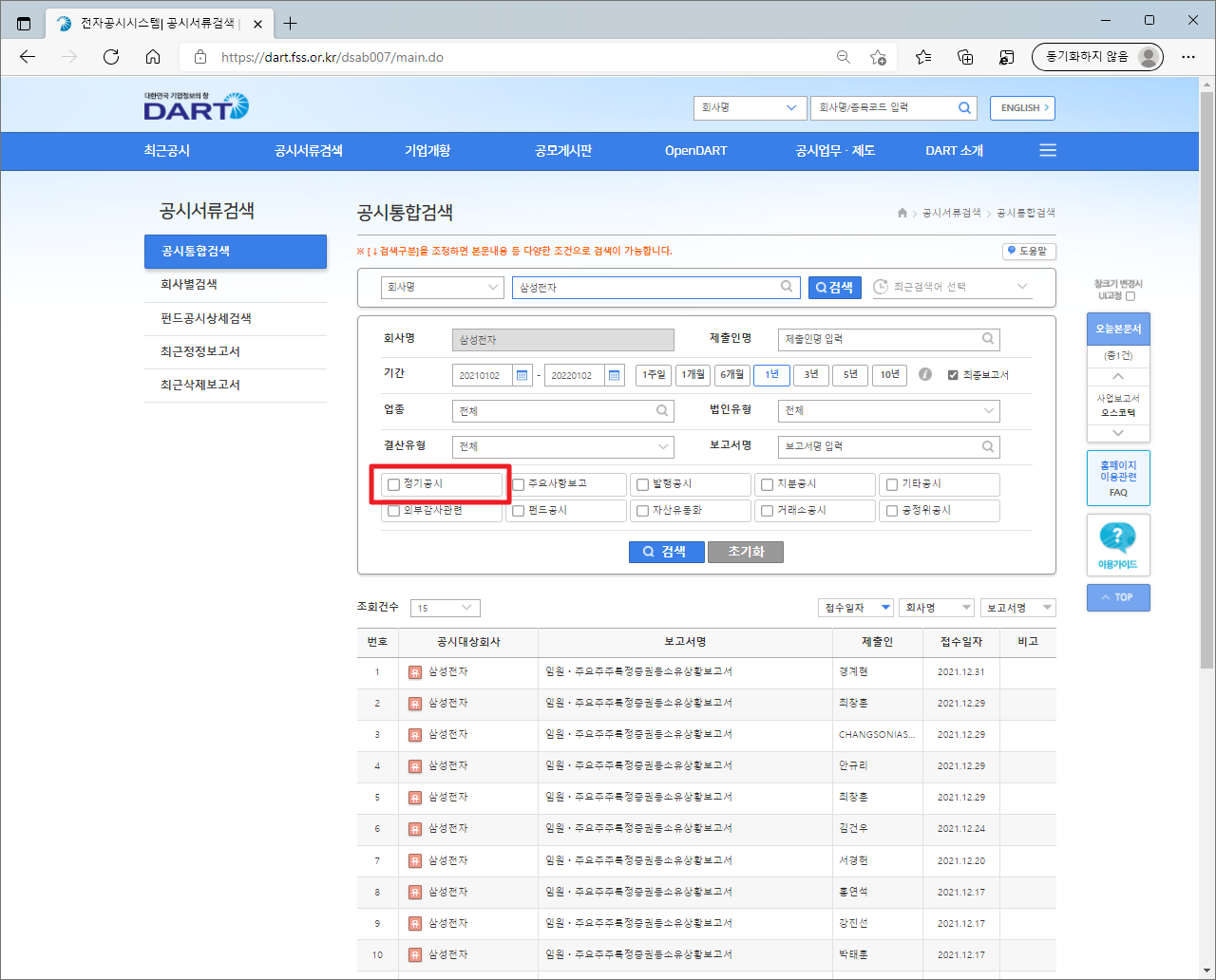Screen dimensions: 1216x980
Task: Click 경계현 in row 1
Action: click(x=853, y=672)
